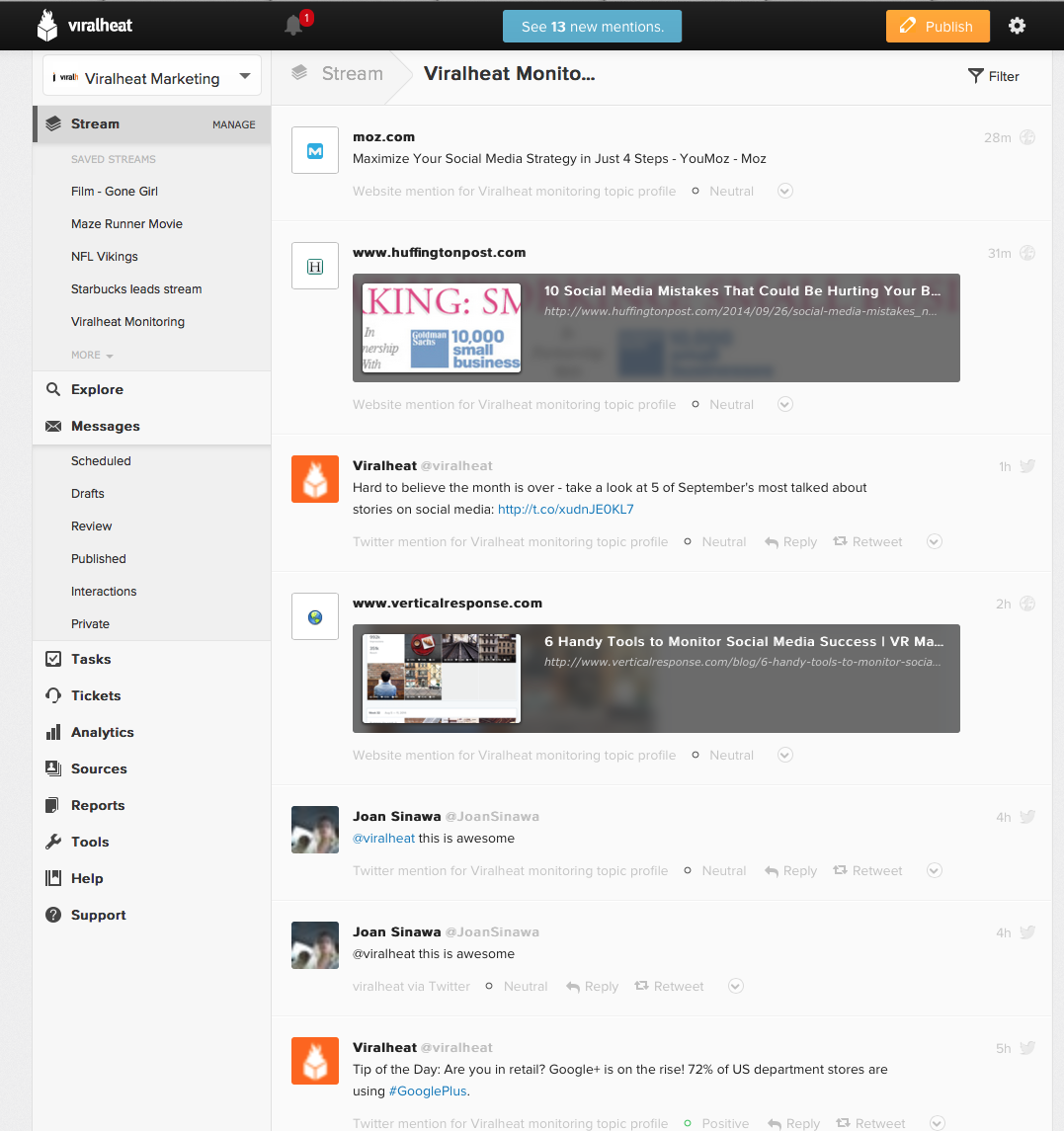This screenshot has width=1064, height=1131.
Task: Toggle Neutral sentiment on moz.com mention
Action: pos(723,192)
